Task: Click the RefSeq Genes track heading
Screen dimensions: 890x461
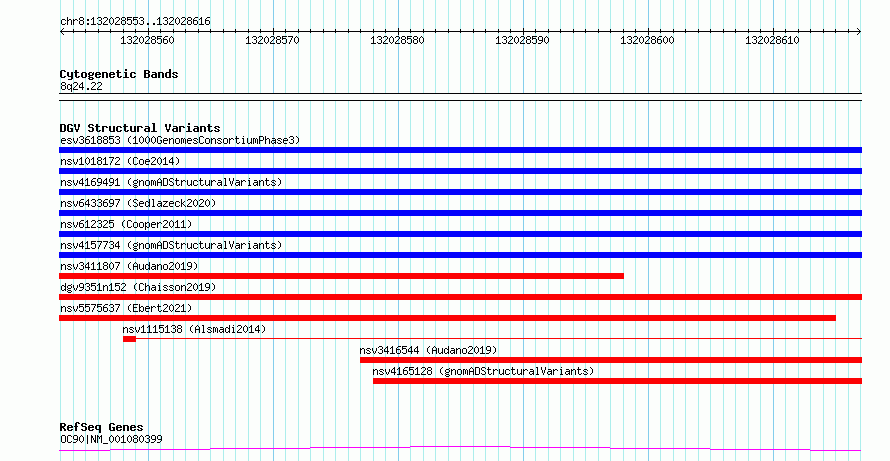Action: tap(102, 427)
